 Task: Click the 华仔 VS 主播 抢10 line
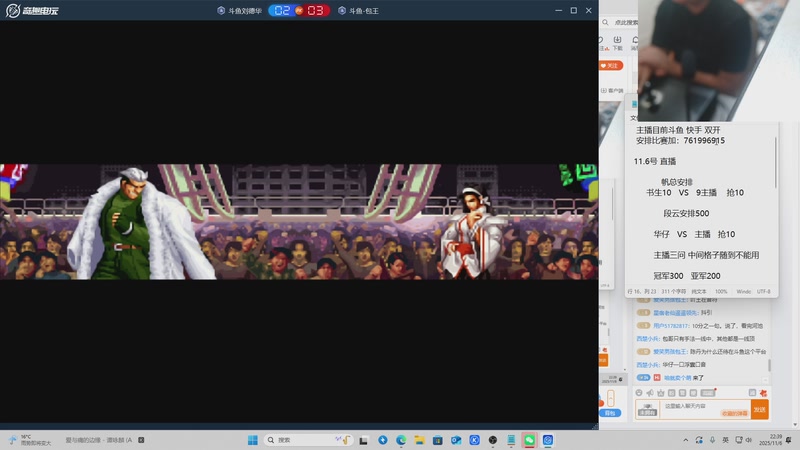tap(694, 234)
